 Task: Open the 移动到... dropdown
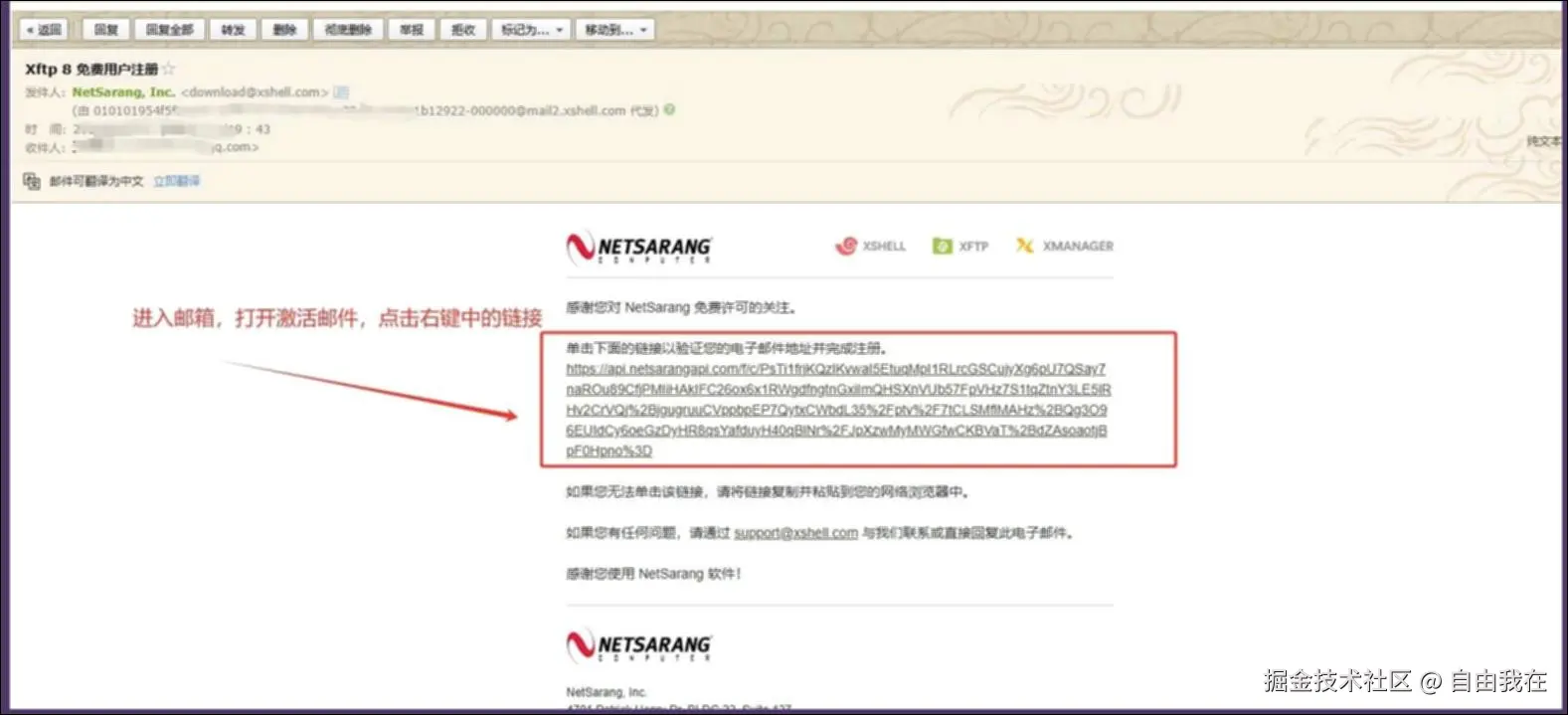615,30
